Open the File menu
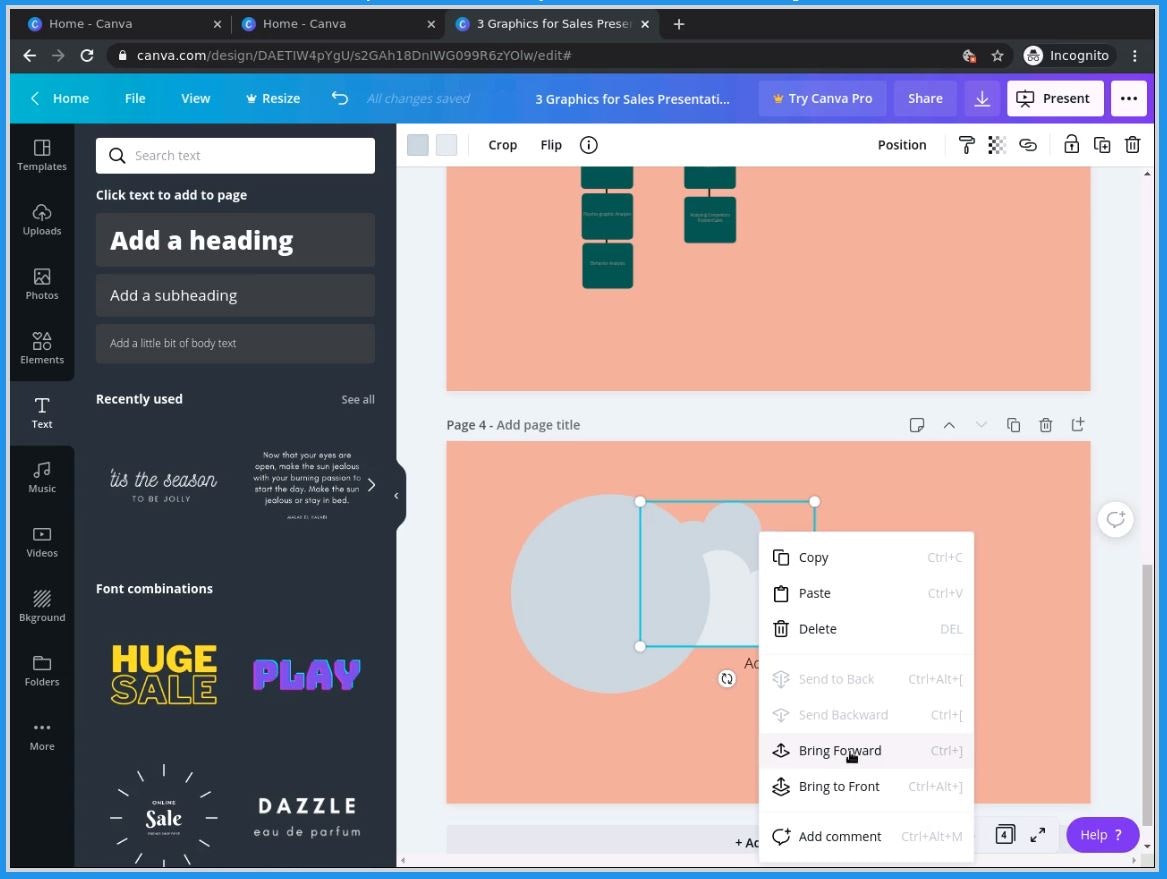Image resolution: width=1167 pixels, height=879 pixels. tap(134, 98)
